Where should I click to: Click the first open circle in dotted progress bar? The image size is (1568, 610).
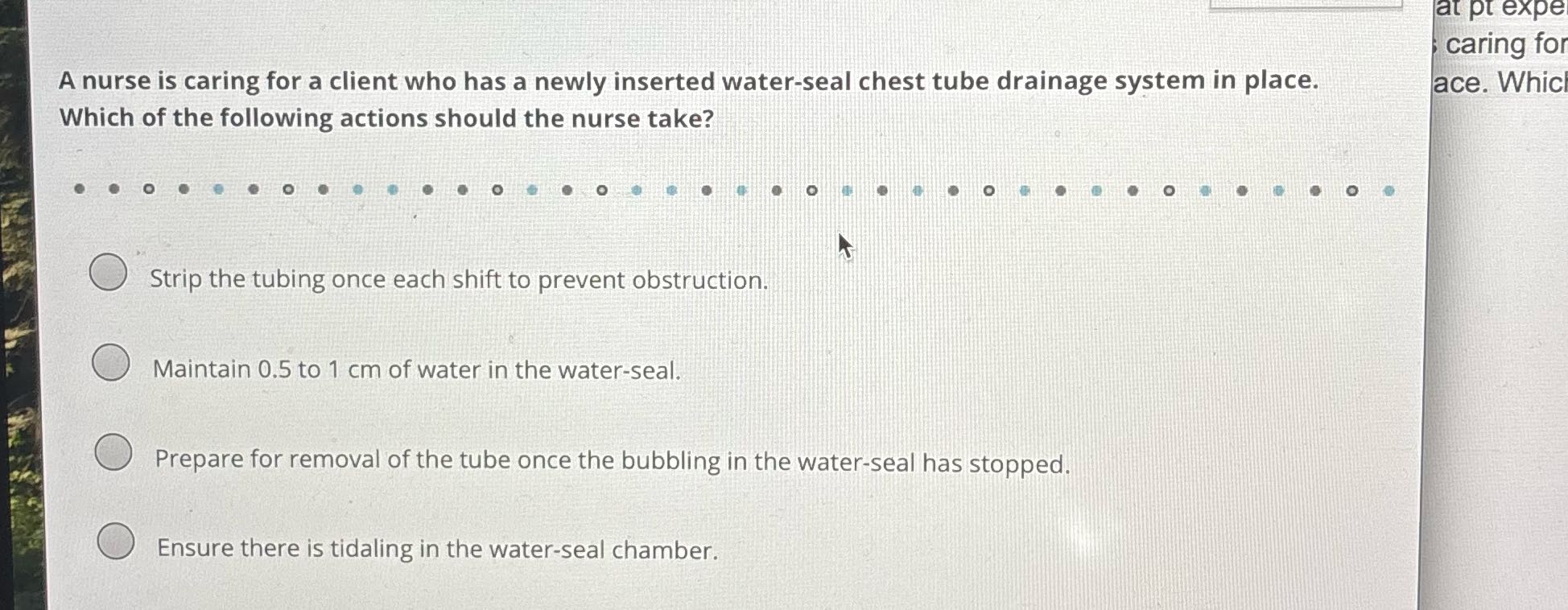[x=149, y=188]
